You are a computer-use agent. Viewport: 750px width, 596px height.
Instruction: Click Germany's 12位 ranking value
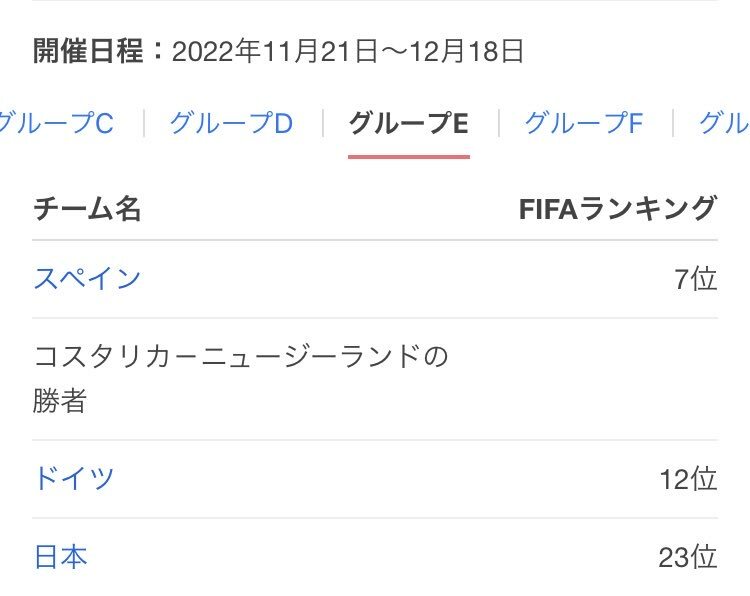tap(688, 478)
